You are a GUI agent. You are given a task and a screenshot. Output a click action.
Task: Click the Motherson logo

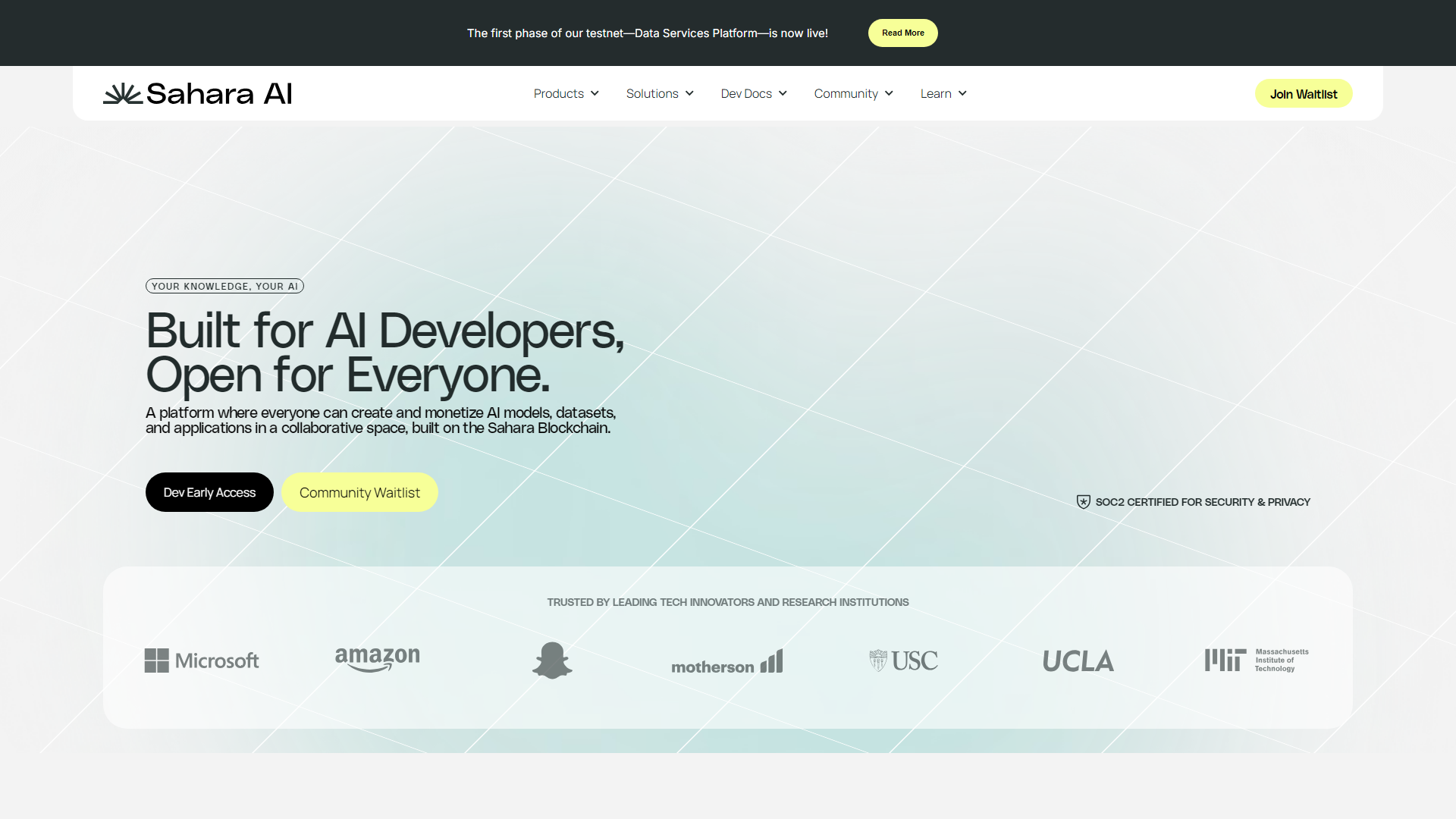coord(727,661)
